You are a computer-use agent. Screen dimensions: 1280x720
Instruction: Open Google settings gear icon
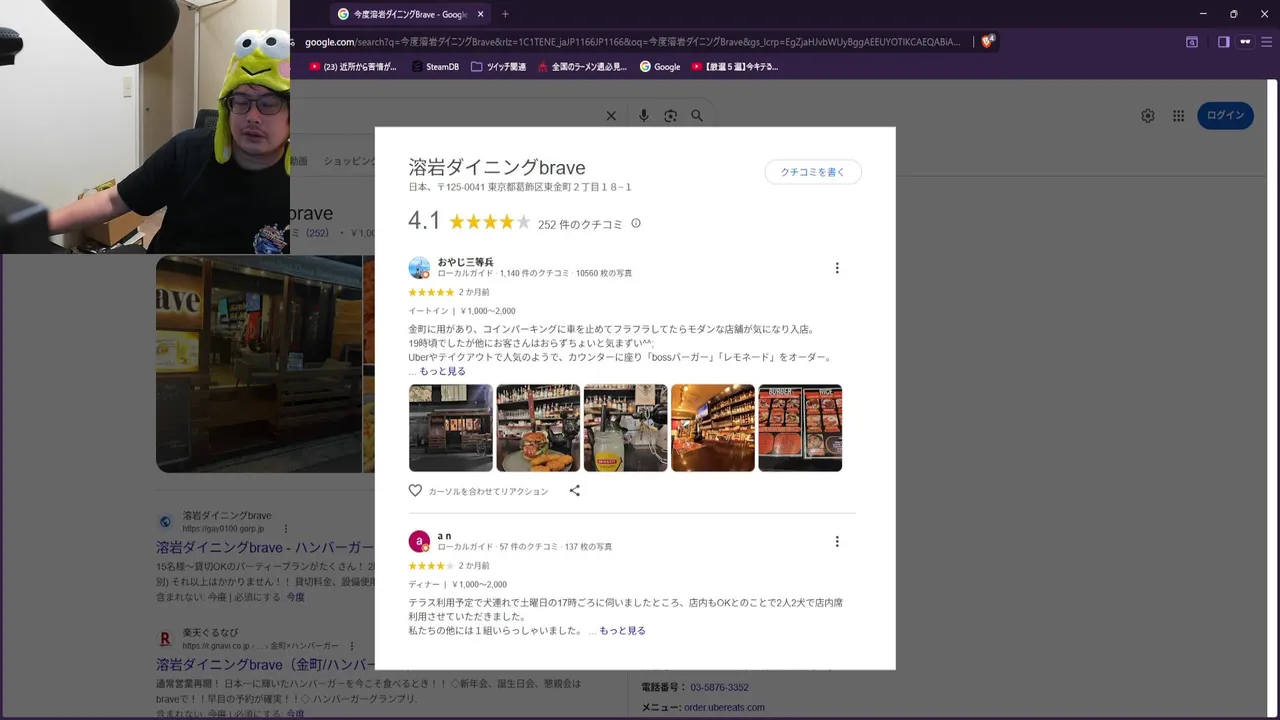point(1148,116)
